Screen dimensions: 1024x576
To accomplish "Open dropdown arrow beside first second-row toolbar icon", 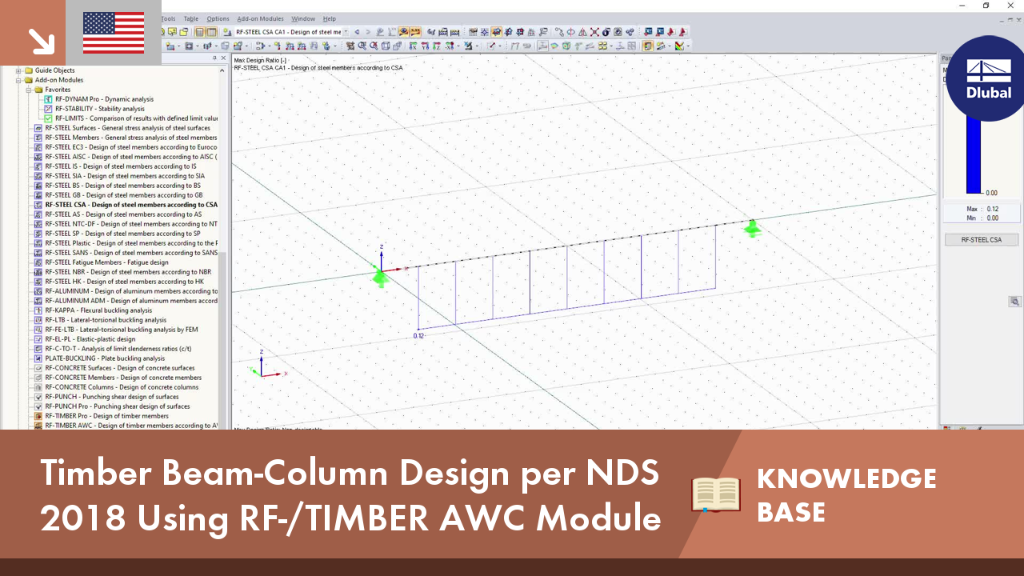I will coord(178,46).
